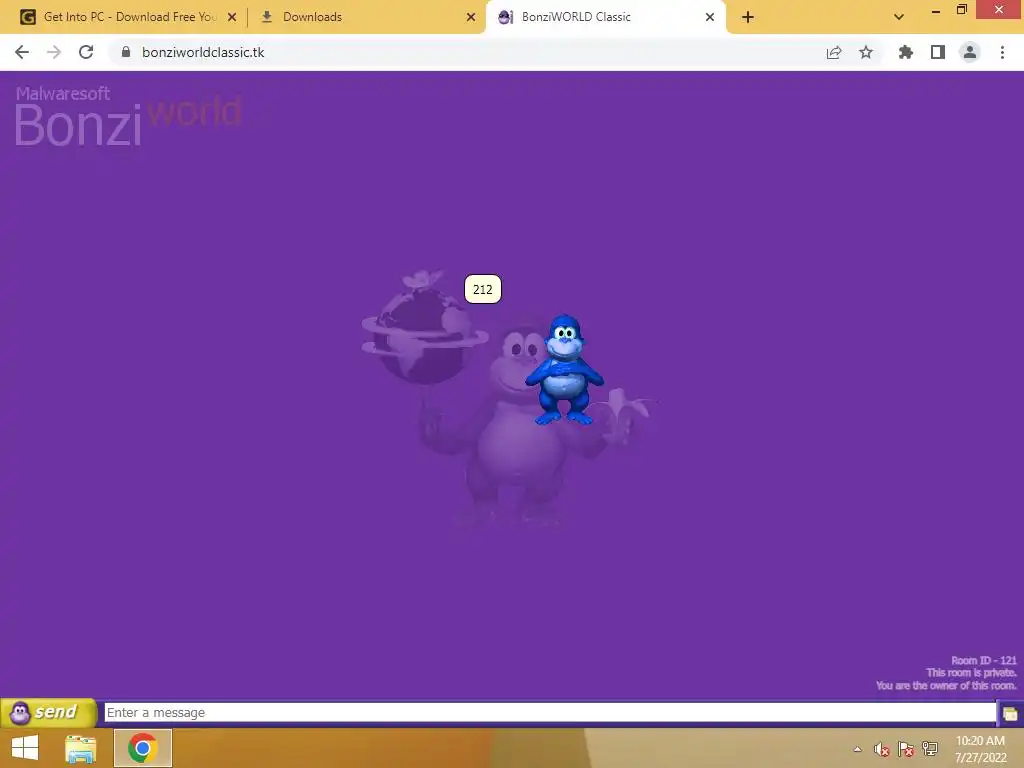Click the 212 speech bubble

[483, 289]
